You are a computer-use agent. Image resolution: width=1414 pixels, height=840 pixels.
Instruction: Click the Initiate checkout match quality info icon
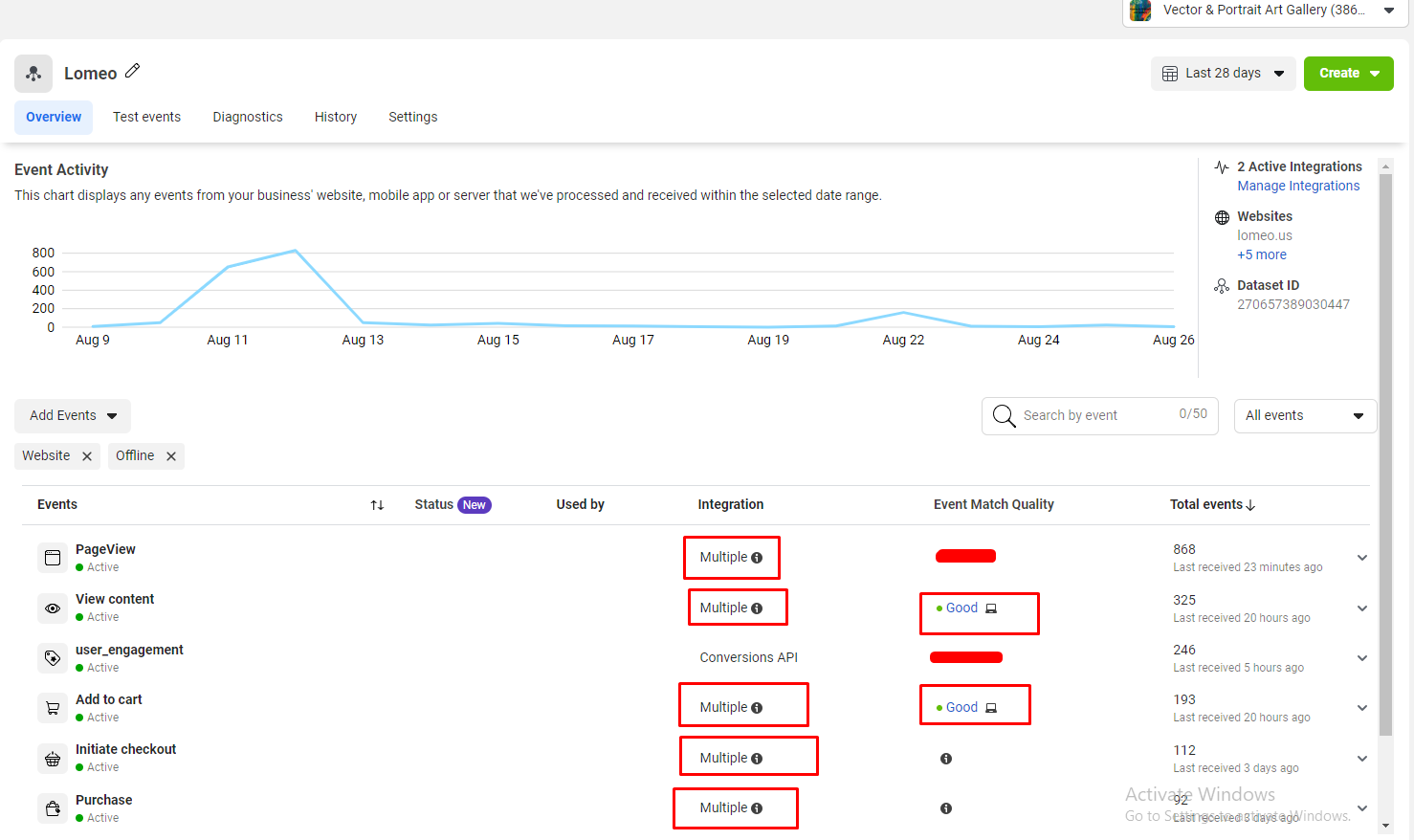946,759
